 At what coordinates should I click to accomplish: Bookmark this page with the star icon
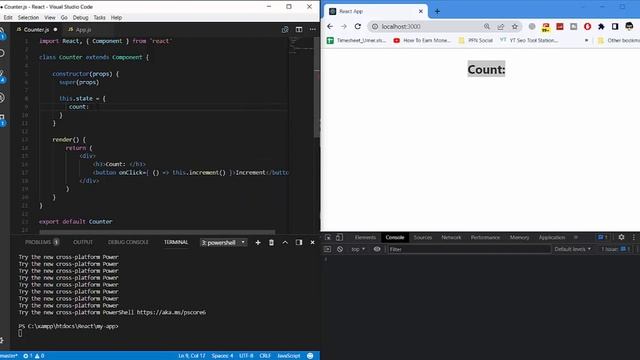tap(515, 26)
